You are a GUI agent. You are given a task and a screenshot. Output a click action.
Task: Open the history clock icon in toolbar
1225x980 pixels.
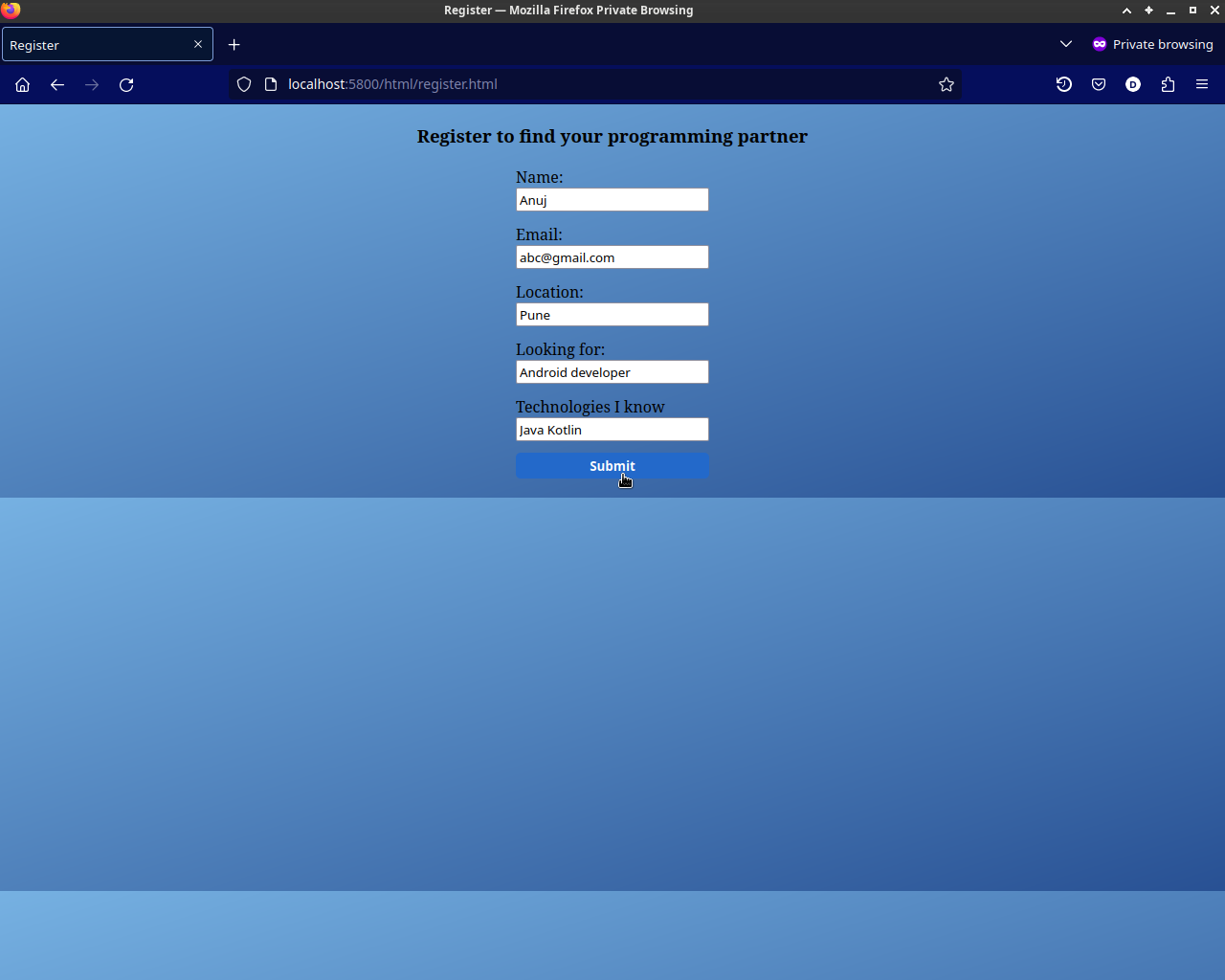pyautogui.click(x=1064, y=84)
